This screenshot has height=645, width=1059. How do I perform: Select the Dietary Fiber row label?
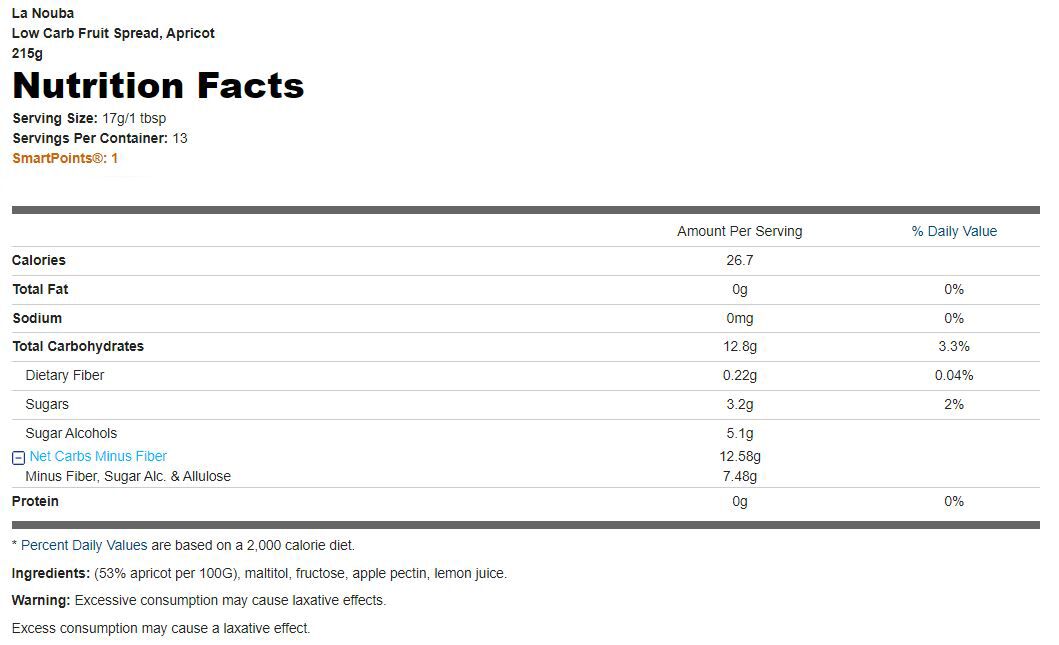click(65, 375)
